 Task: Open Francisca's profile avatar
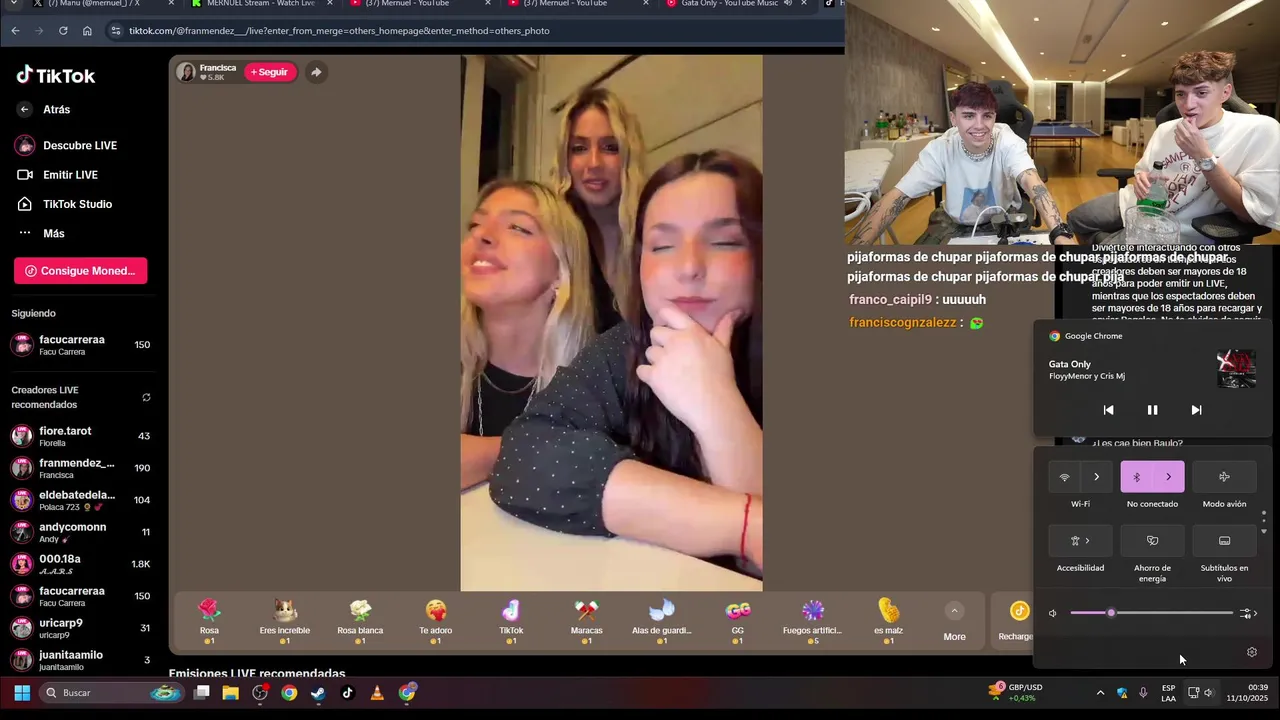tap(186, 72)
